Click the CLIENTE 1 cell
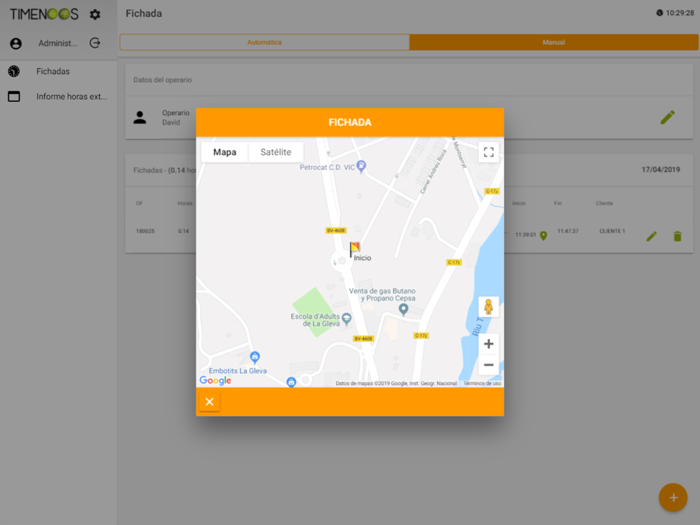Image resolution: width=700 pixels, height=525 pixels. click(612, 231)
